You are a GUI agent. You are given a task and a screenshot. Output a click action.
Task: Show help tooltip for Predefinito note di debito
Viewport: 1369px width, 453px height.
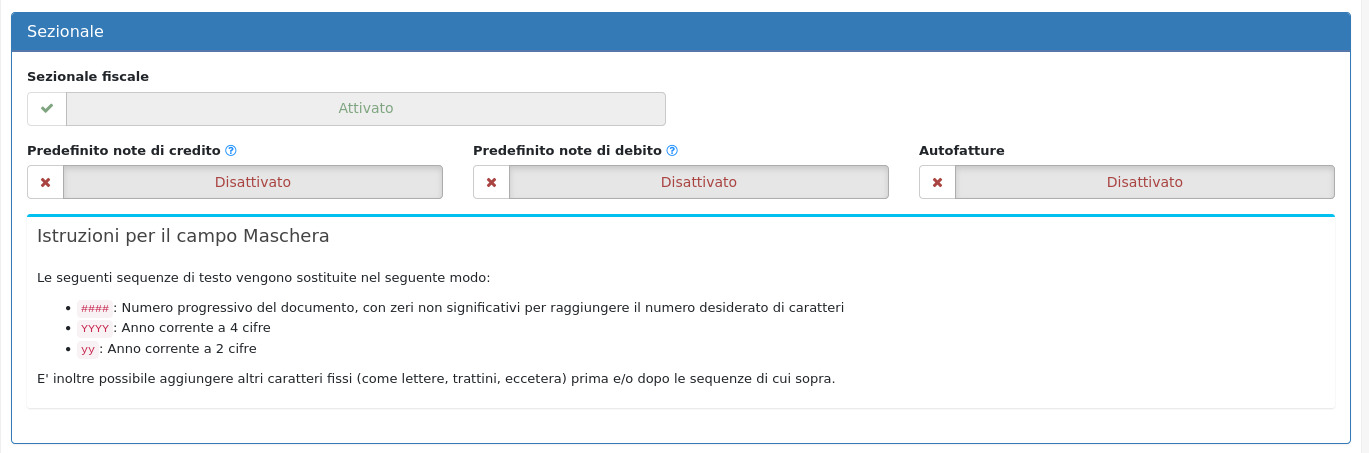click(672, 151)
